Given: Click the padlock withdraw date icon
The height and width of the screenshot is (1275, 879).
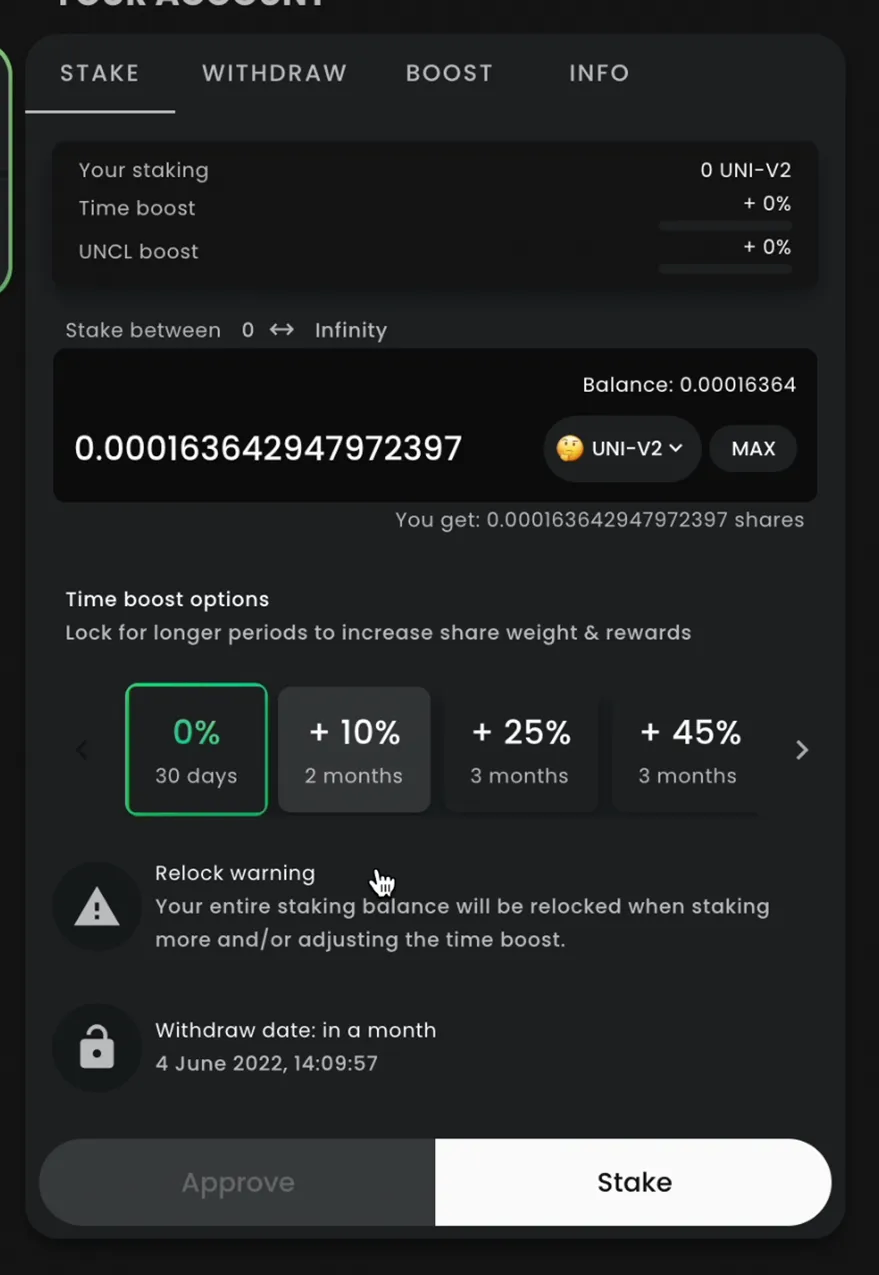Looking at the screenshot, I should coord(97,1049).
